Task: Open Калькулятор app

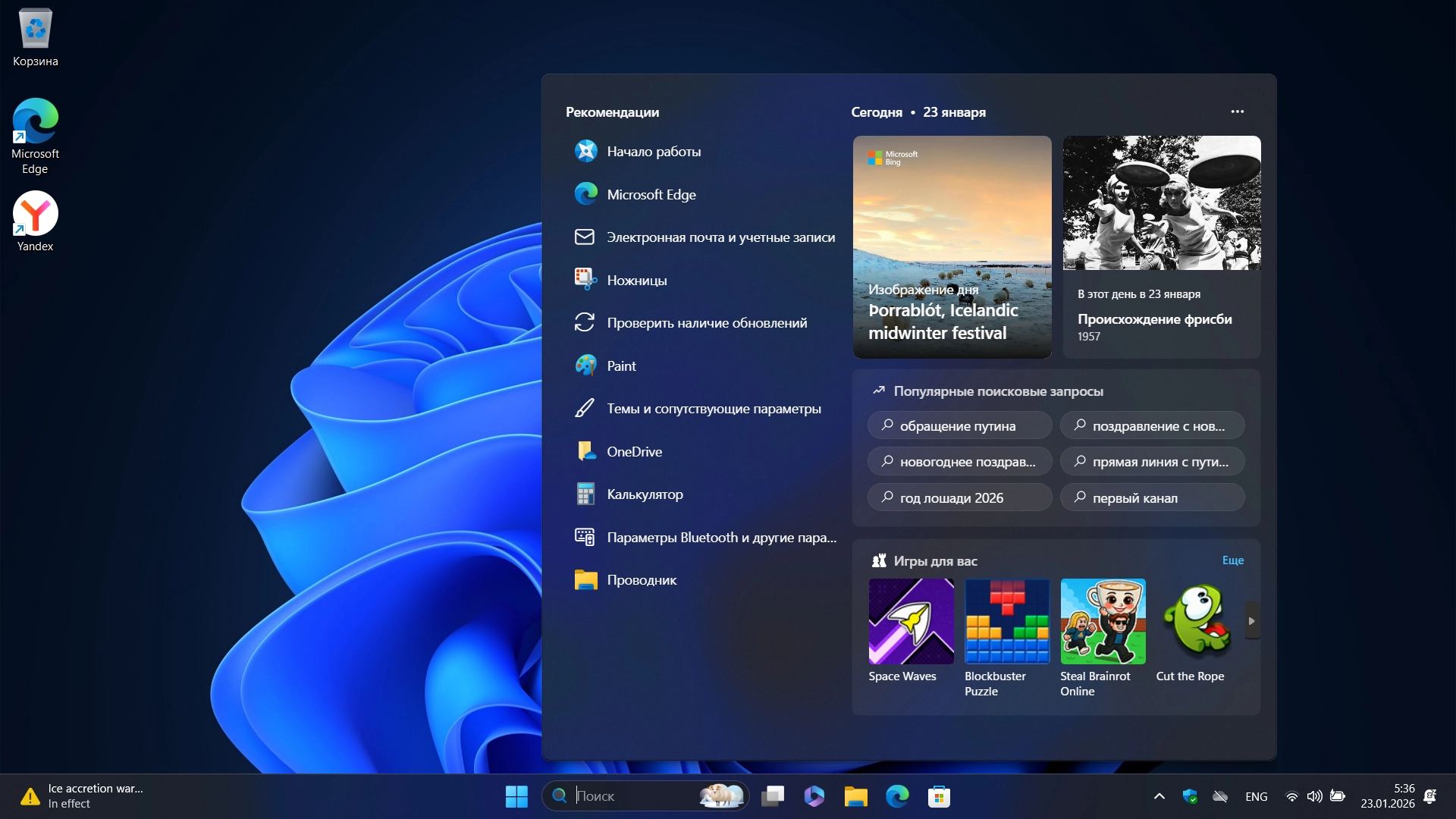Action: point(644,494)
